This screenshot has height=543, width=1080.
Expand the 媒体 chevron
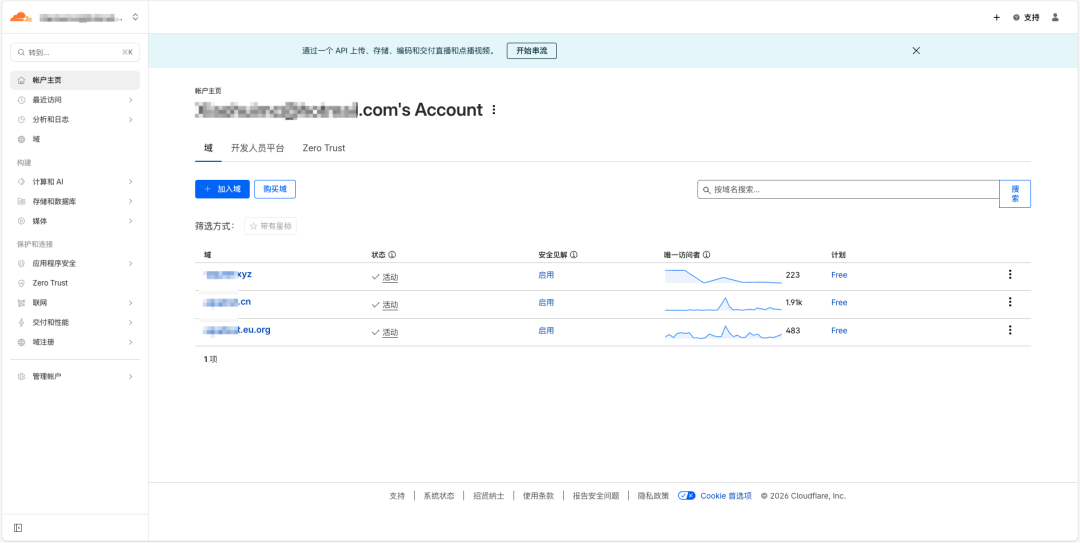[x=130, y=221]
